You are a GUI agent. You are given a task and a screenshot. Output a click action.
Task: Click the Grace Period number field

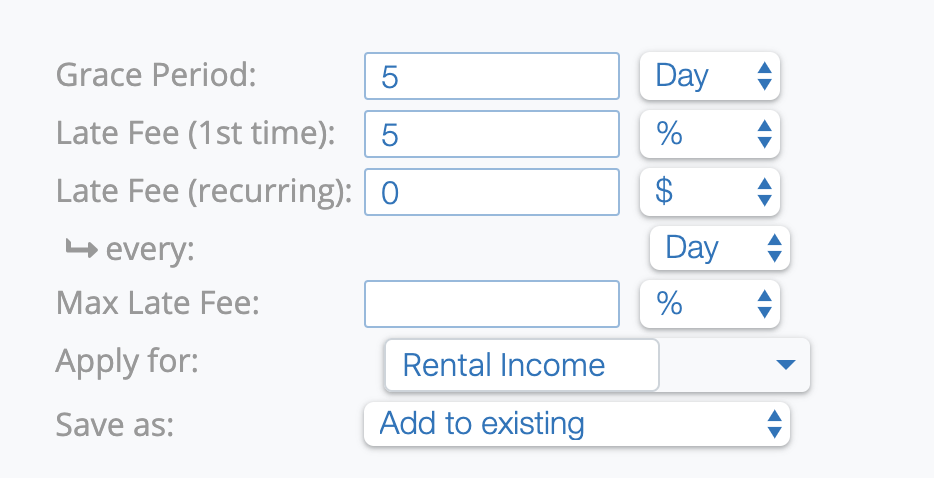pyautogui.click(x=492, y=77)
